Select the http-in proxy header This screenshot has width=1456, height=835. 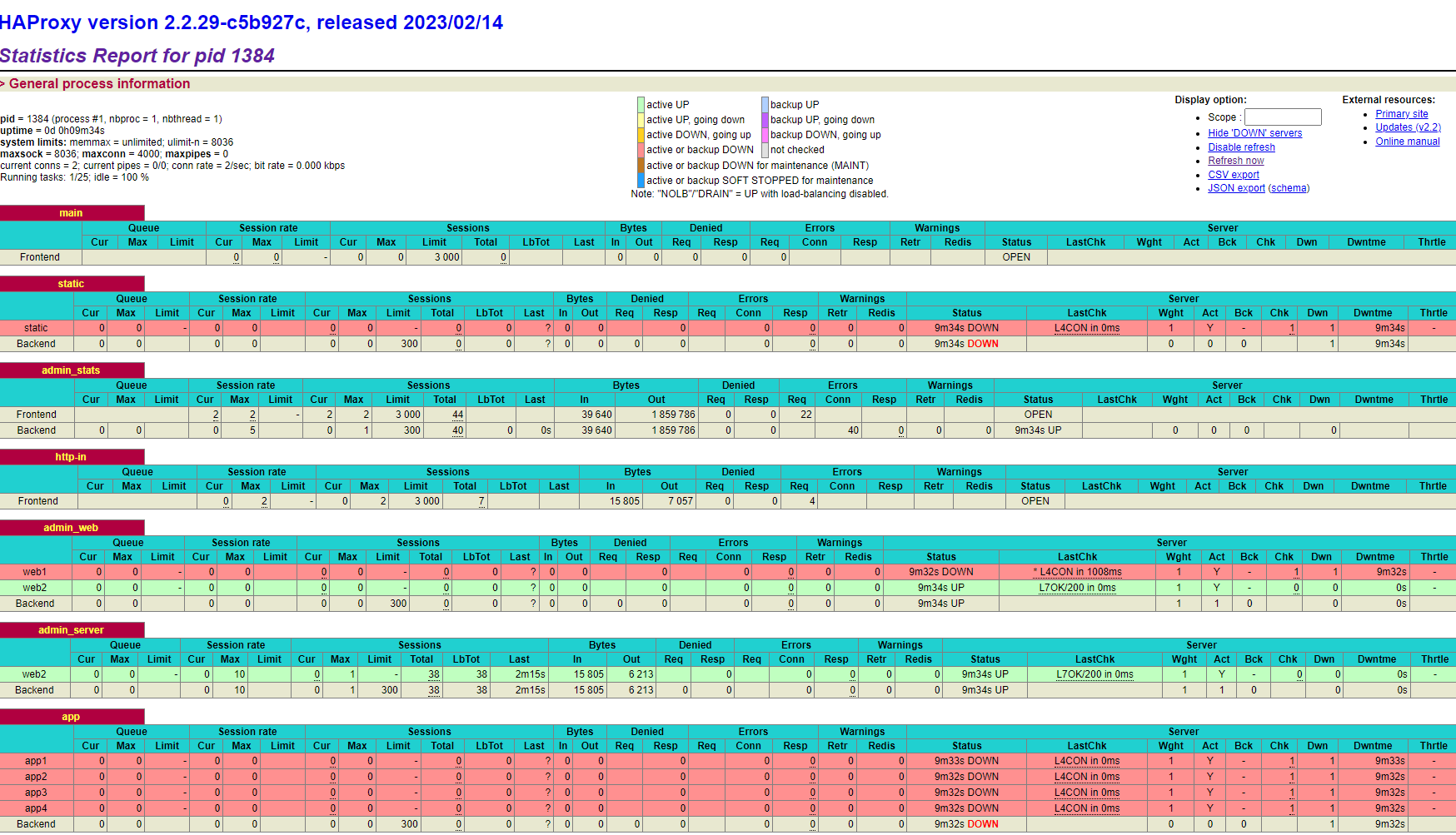[72, 457]
